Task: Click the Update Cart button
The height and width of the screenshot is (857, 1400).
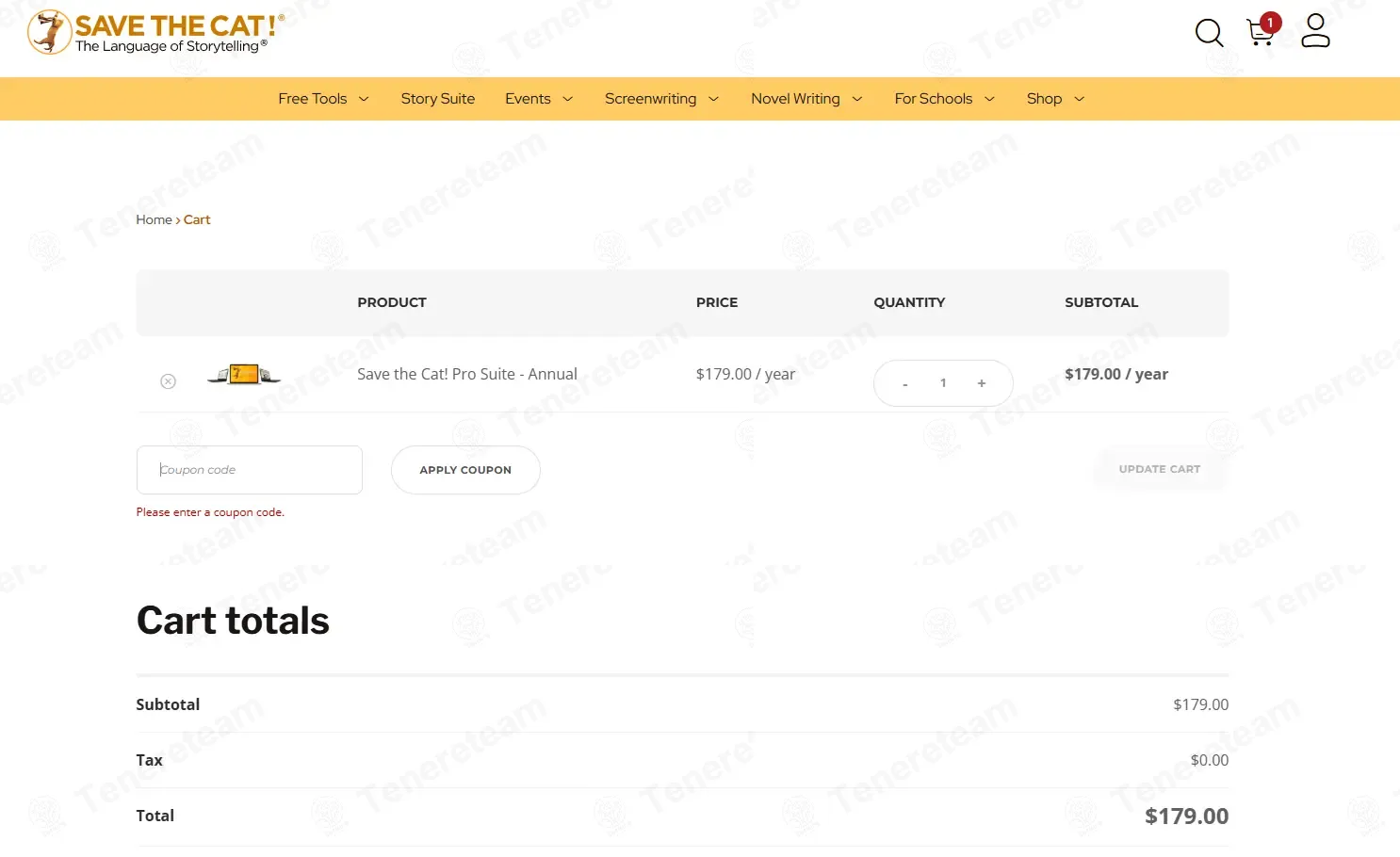Action: [x=1160, y=469]
